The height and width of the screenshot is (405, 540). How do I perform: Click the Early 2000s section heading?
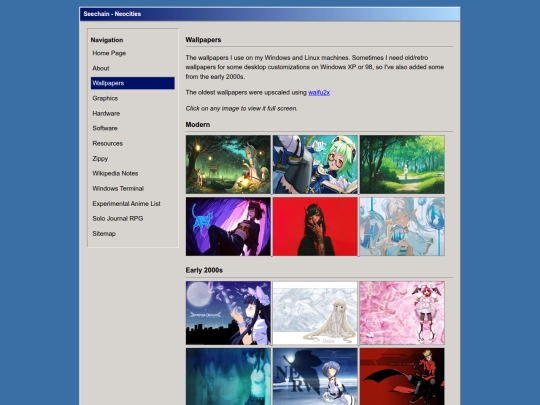(204, 270)
